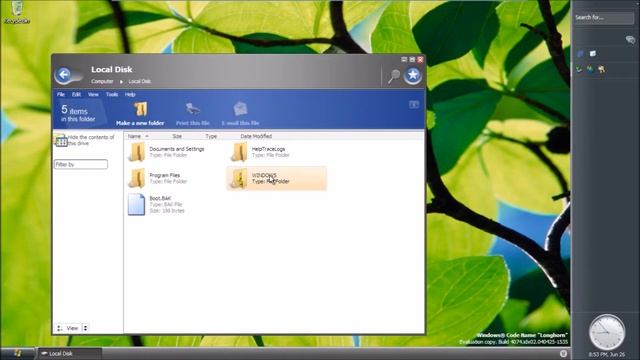
Task: Select the Program Files folder icon
Action: pyautogui.click(x=137, y=178)
